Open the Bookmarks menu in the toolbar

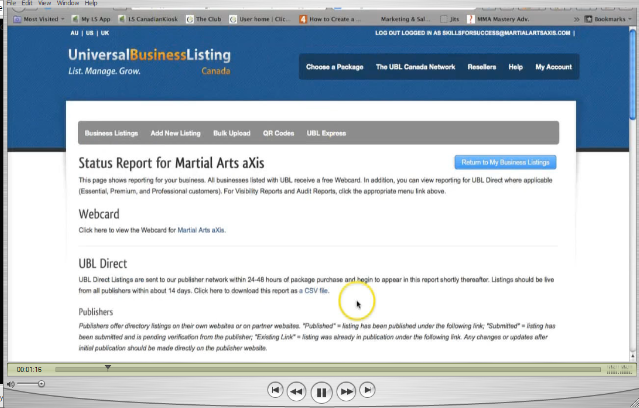pos(608,19)
